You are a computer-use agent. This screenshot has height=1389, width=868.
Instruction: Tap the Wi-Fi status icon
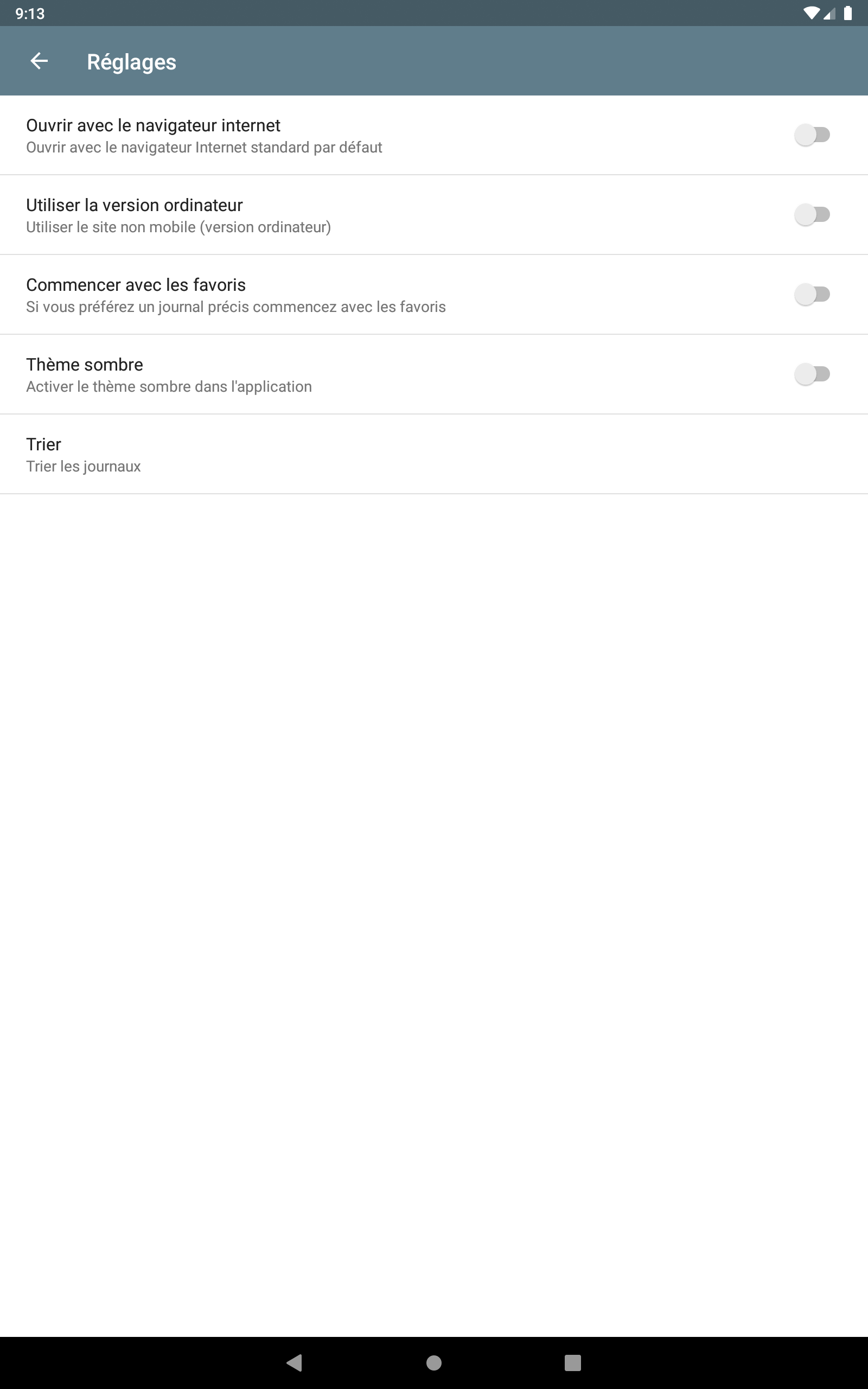coord(810,13)
